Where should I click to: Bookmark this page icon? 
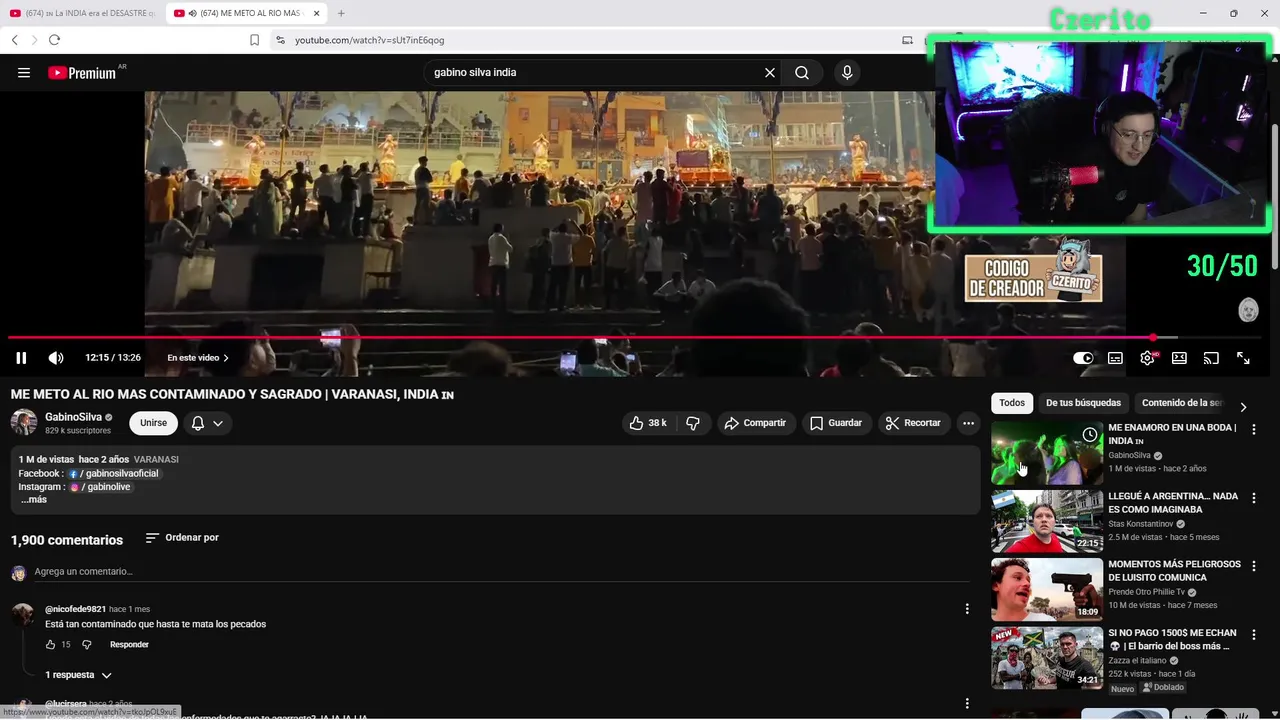point(254,40)
